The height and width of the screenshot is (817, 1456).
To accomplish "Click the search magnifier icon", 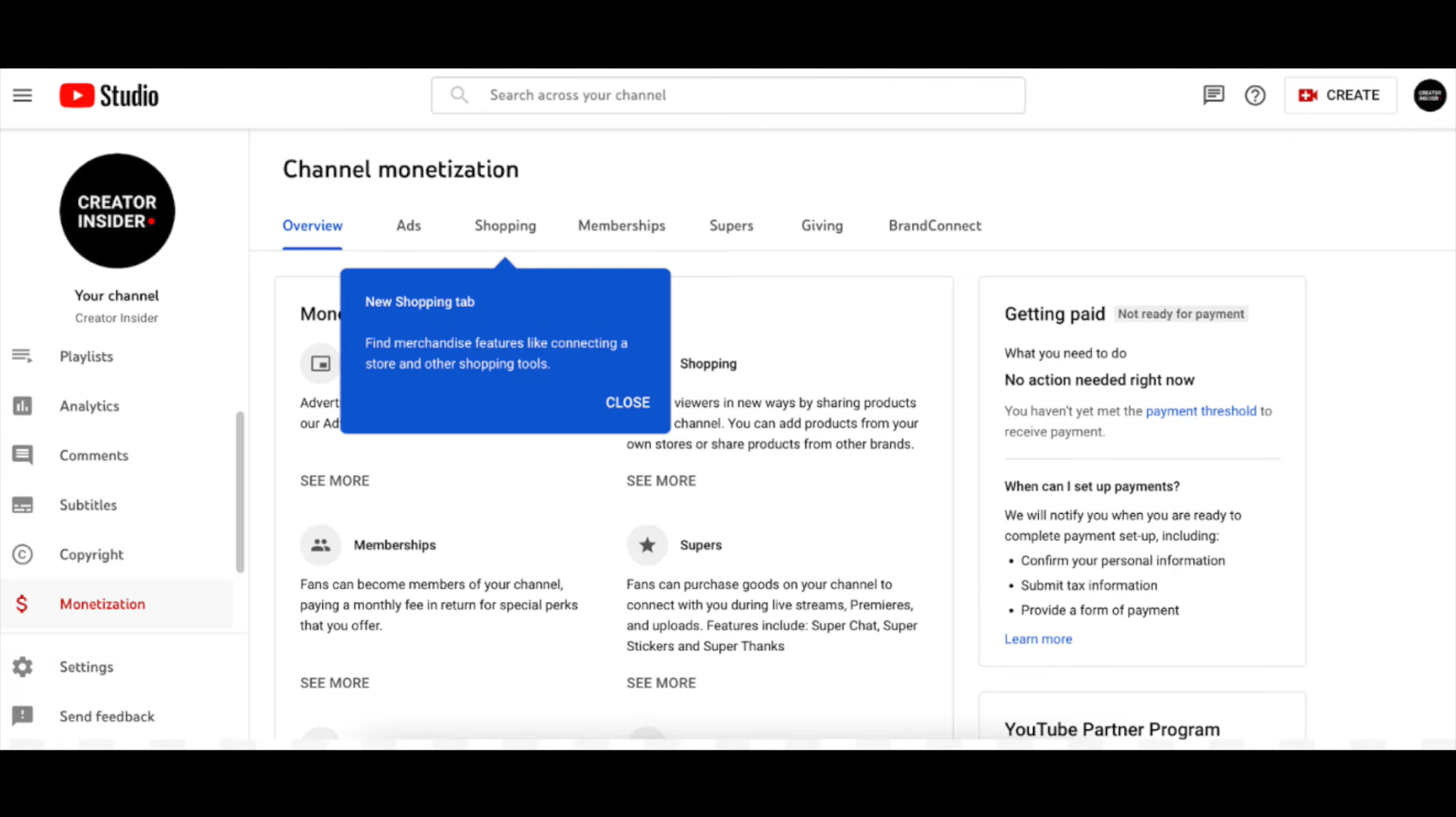I will (x=459, y=95).
